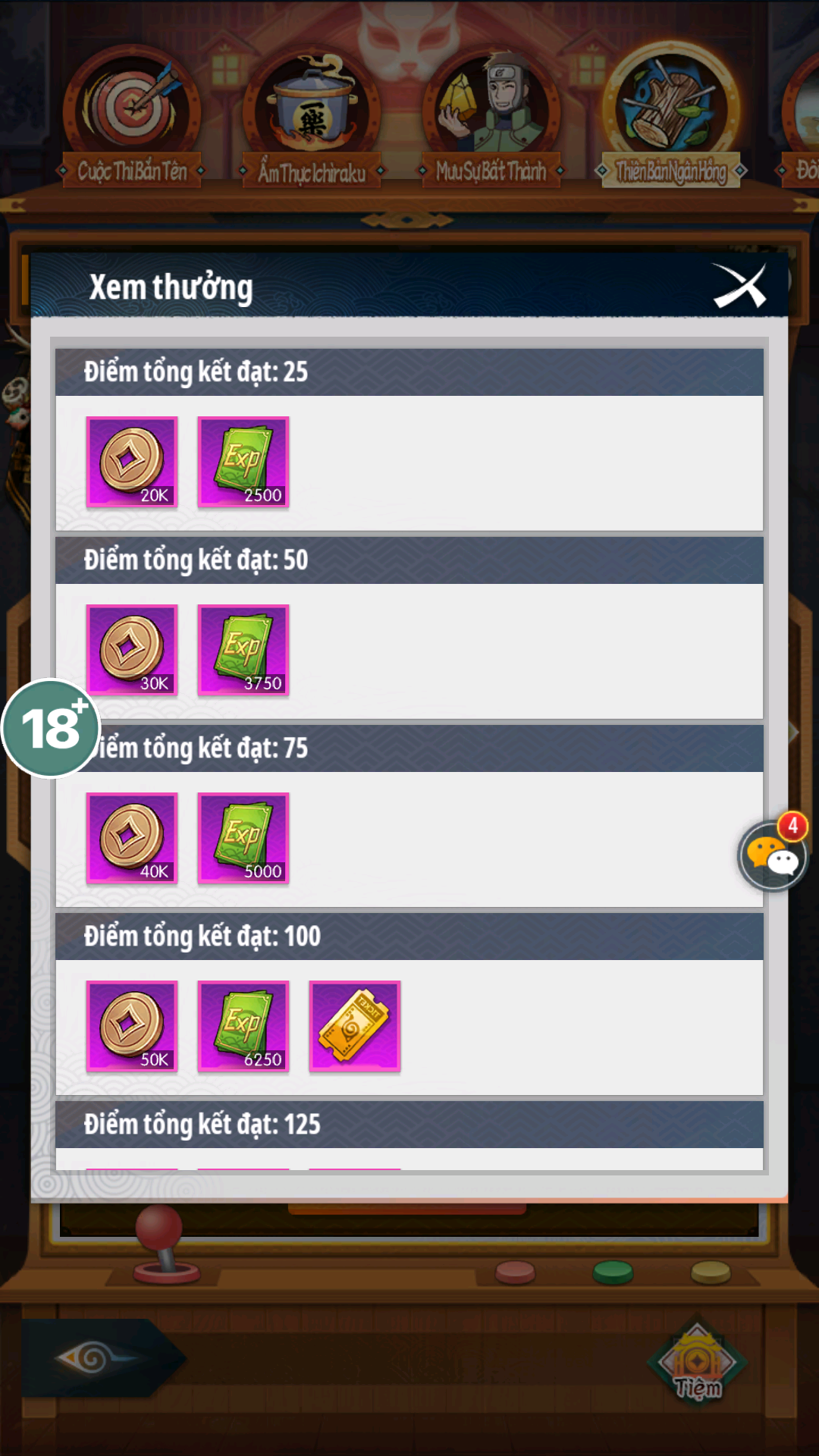Tap the 40K coin reward icon
The image size is (819, 1456).
pos(132,838)
